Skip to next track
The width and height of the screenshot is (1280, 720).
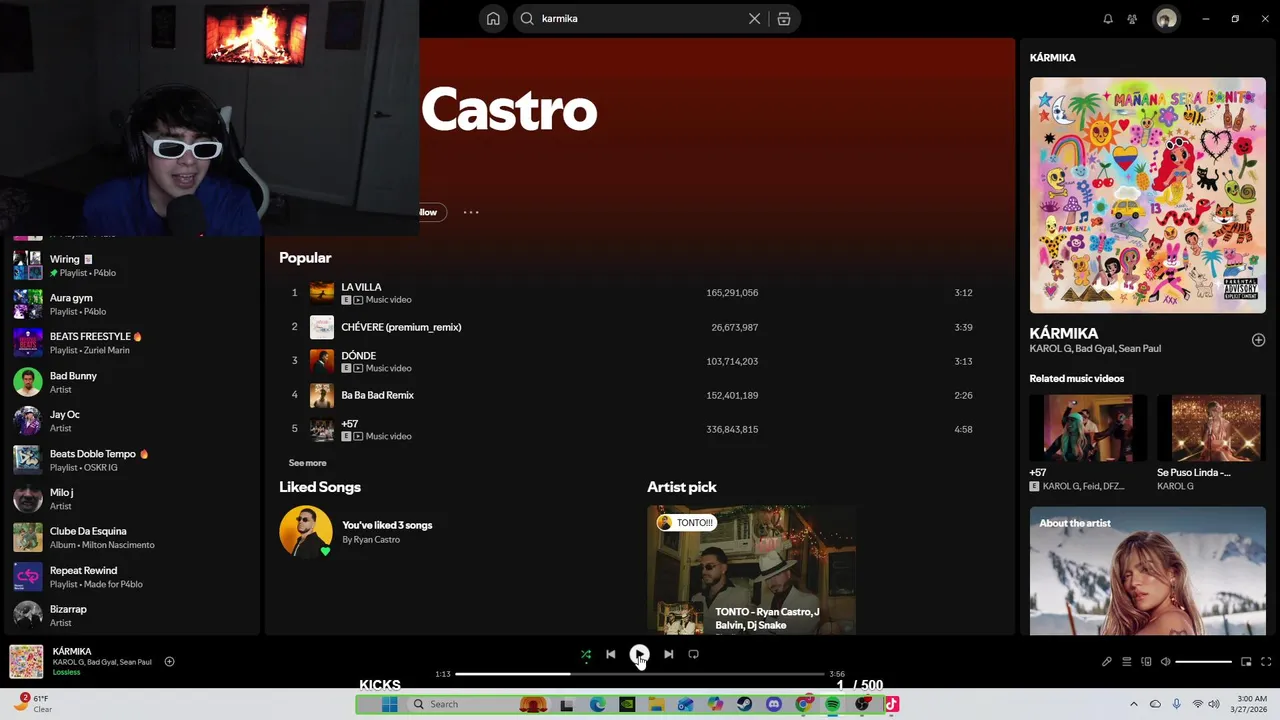point(668,654)
